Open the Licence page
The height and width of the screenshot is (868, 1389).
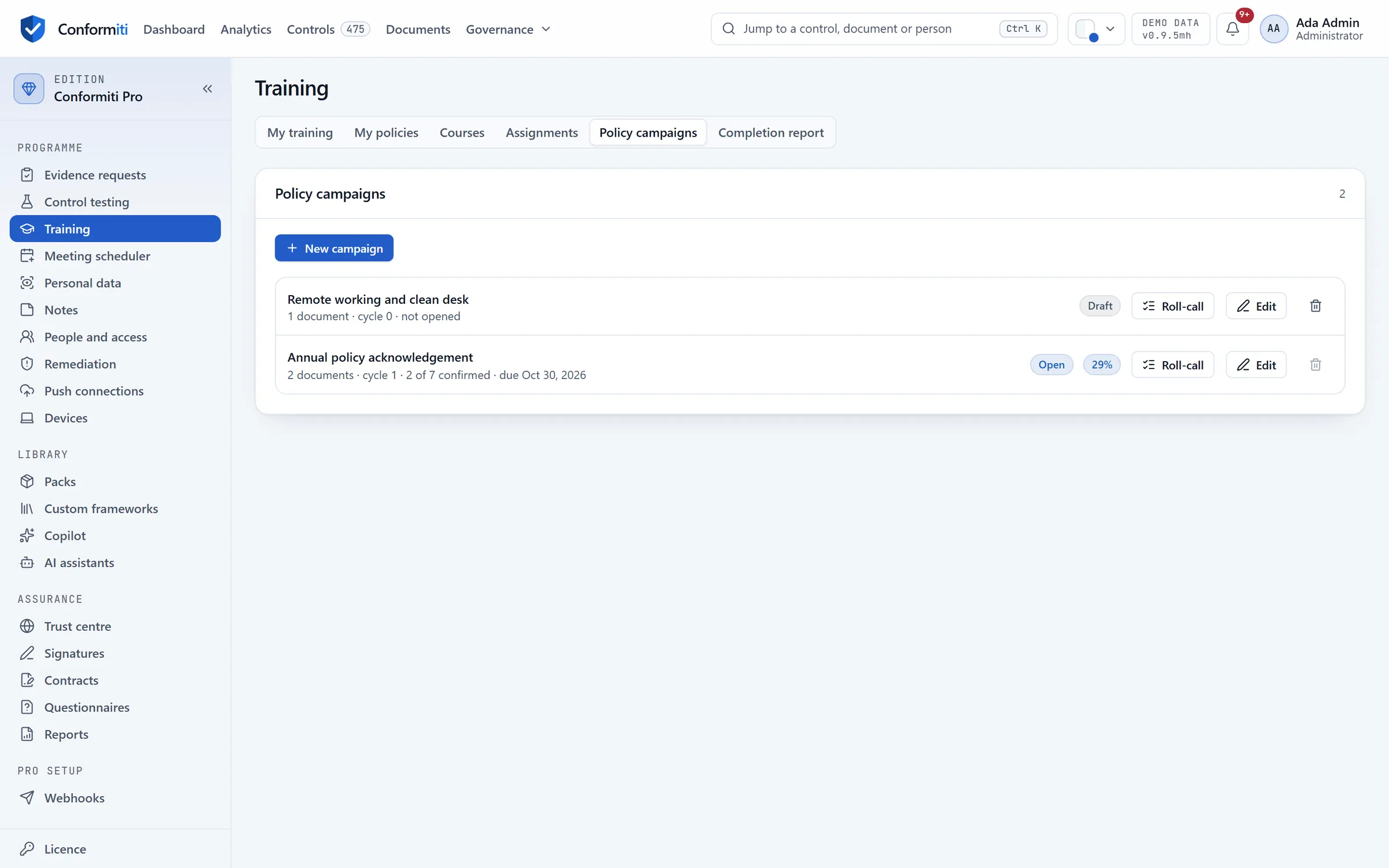[x=115, y=848]
